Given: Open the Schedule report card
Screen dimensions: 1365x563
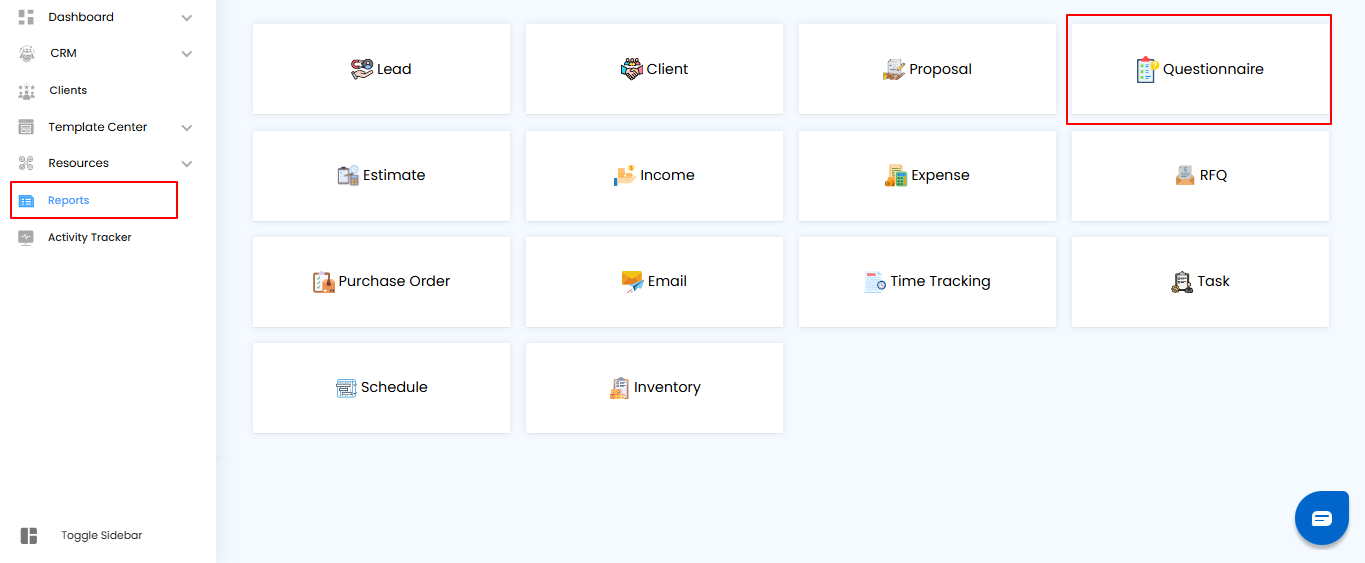Looking at the screenshot, I should 381,387.
